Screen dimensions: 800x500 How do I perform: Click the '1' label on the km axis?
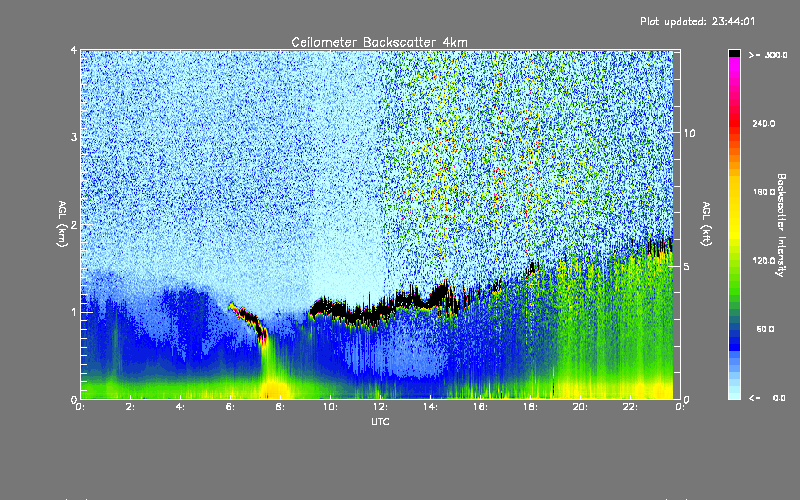coord(74,312)
